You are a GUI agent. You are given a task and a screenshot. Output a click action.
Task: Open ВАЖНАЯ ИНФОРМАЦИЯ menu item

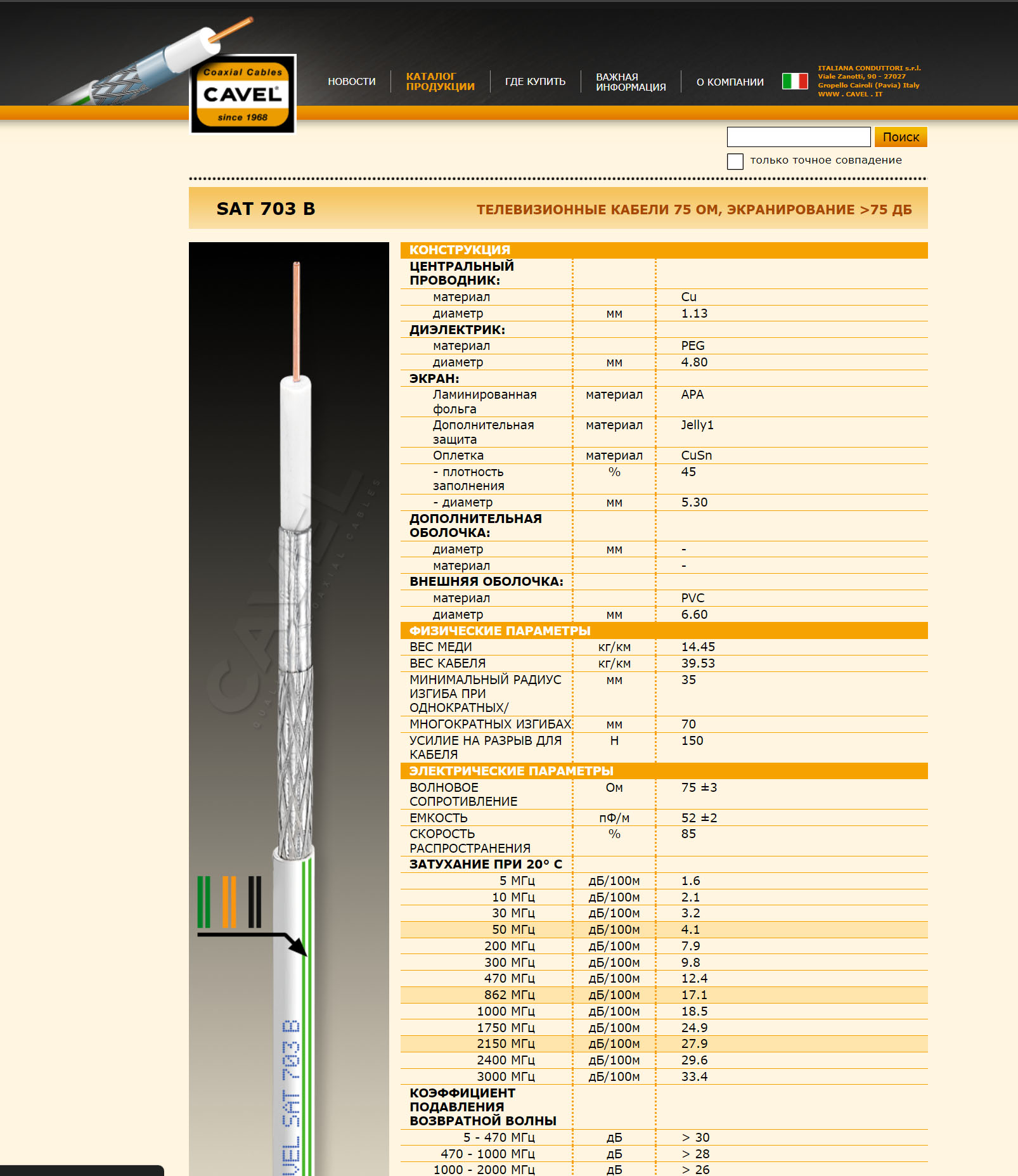tap(631, 82)
